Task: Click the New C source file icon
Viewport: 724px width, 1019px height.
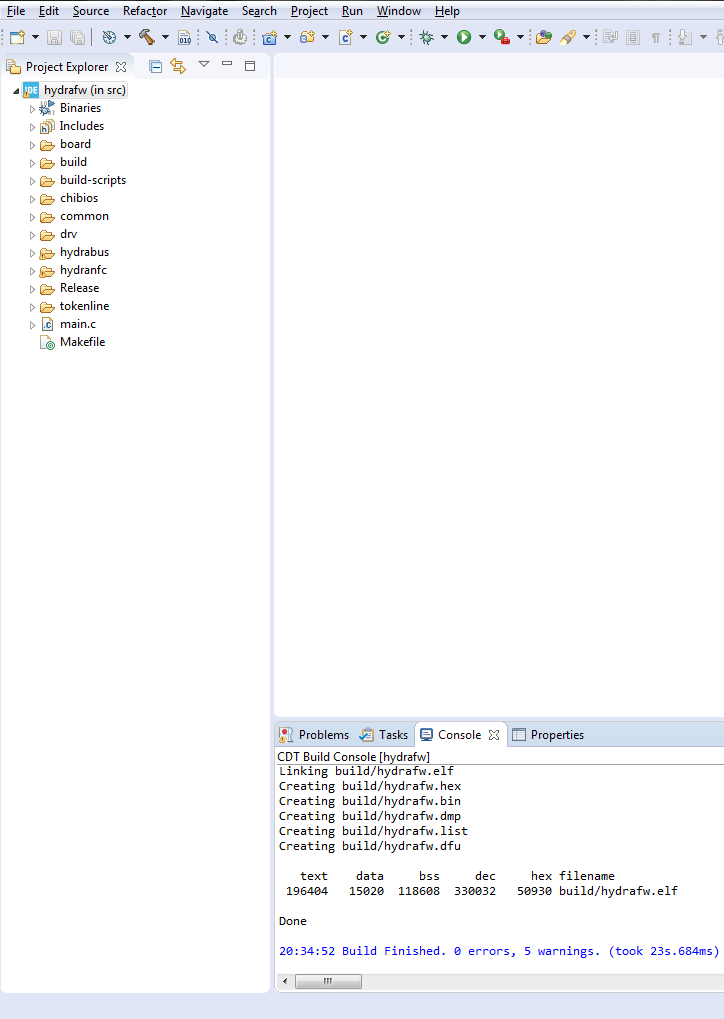Action: pos(346,37)
